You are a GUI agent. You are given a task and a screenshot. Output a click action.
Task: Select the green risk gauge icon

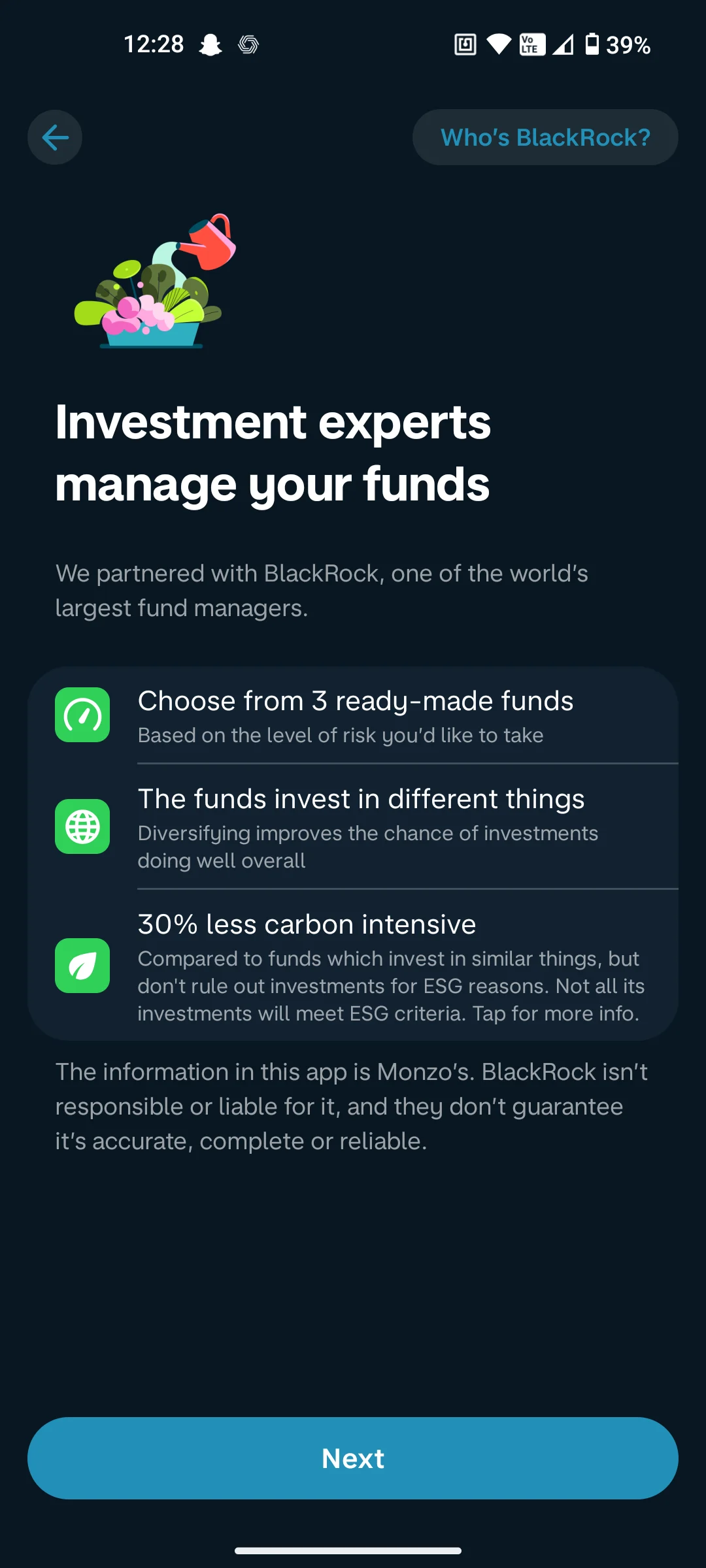coord(82,714)
